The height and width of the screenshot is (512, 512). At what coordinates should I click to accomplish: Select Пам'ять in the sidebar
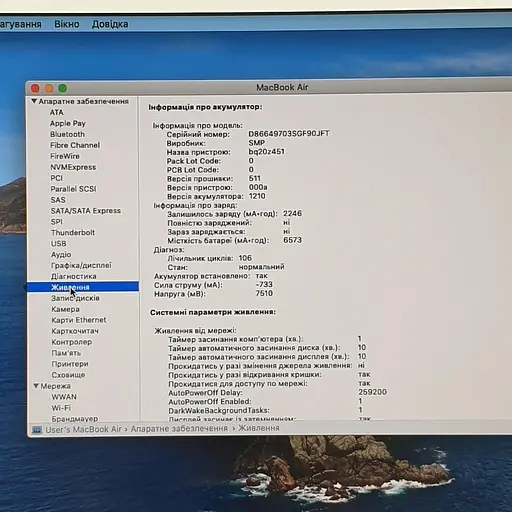coord(66,353)
